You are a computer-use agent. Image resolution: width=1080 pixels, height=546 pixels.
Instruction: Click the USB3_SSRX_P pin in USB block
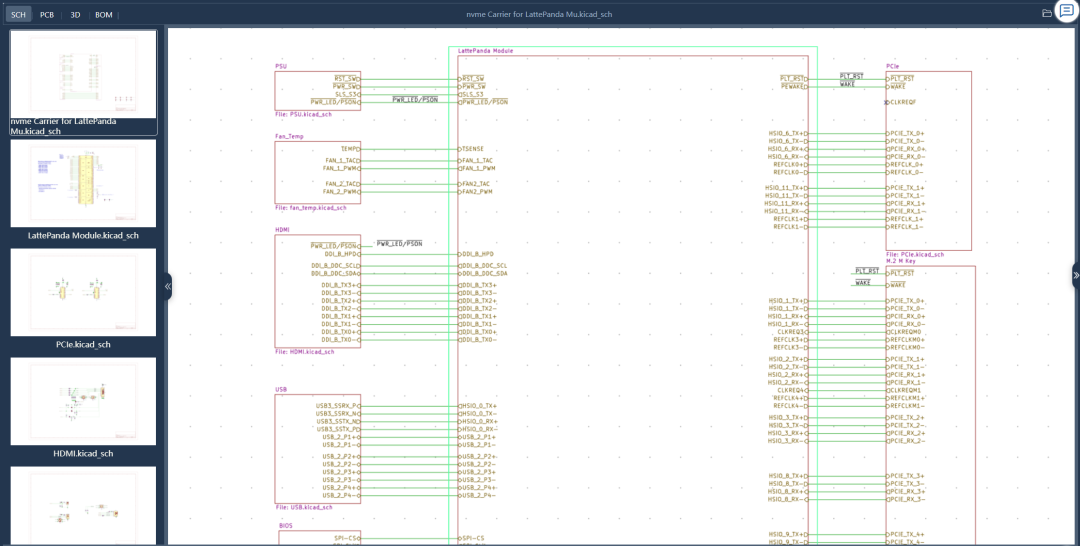click(x=338, y=406)
